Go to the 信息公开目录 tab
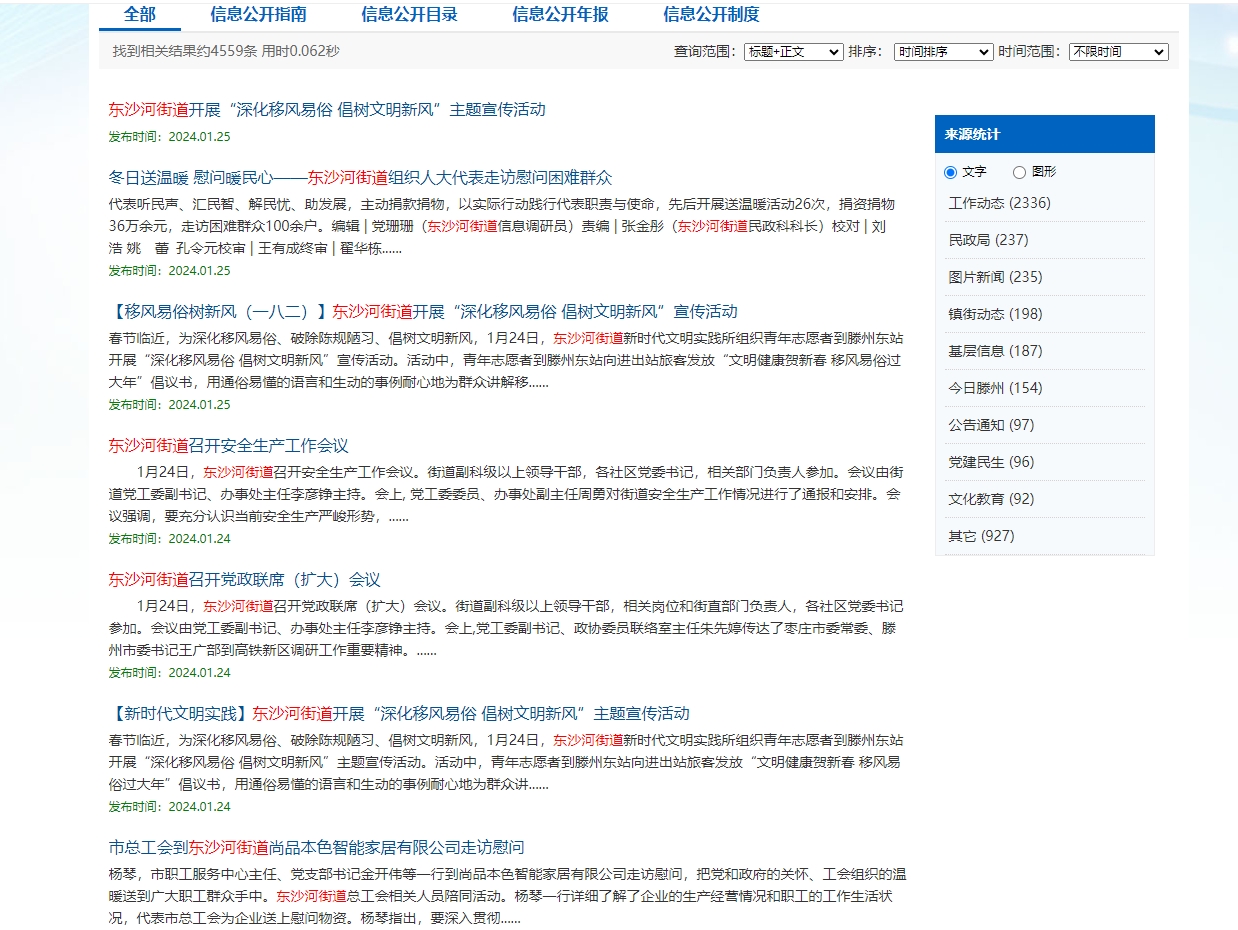 pyautogui.click(x=409, y=14)
